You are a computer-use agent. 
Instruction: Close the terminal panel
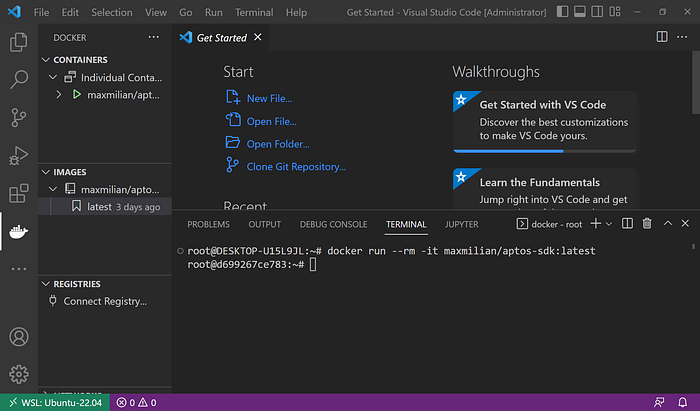coord(685,223)
